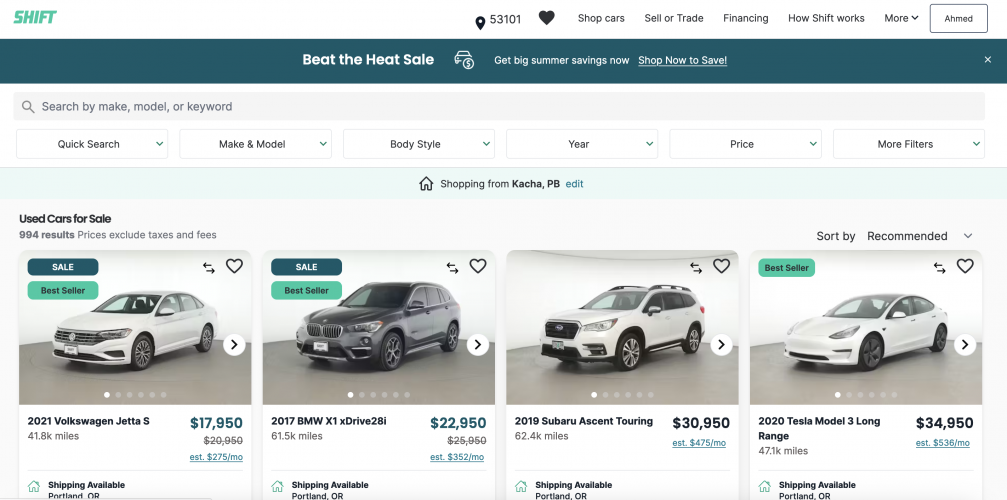Open the Ahmed account button
This screenshot has height=500, width=1007.
click(x=958, y=19)
